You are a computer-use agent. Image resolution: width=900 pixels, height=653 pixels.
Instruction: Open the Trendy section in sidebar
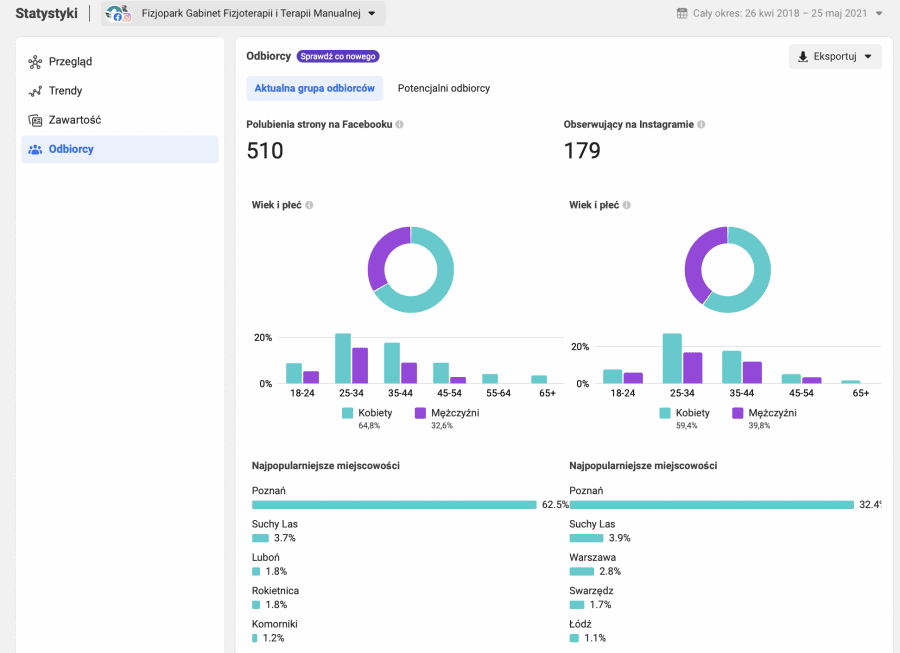pos(65,91)
